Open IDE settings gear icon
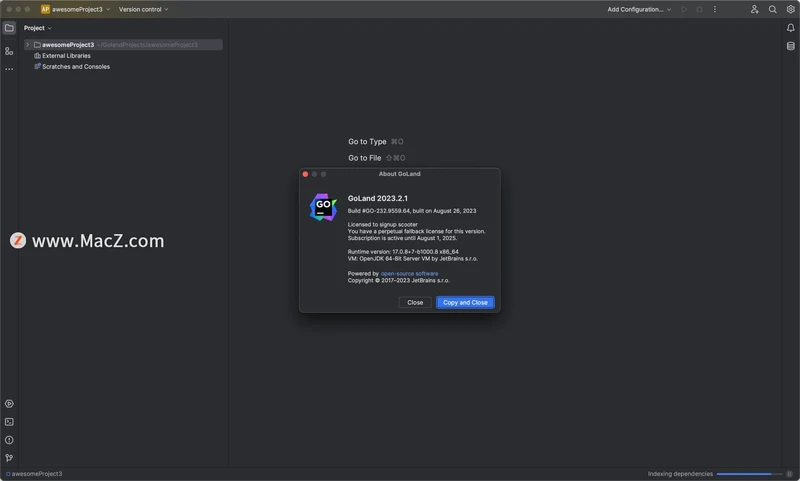 (x=790, y=9)
